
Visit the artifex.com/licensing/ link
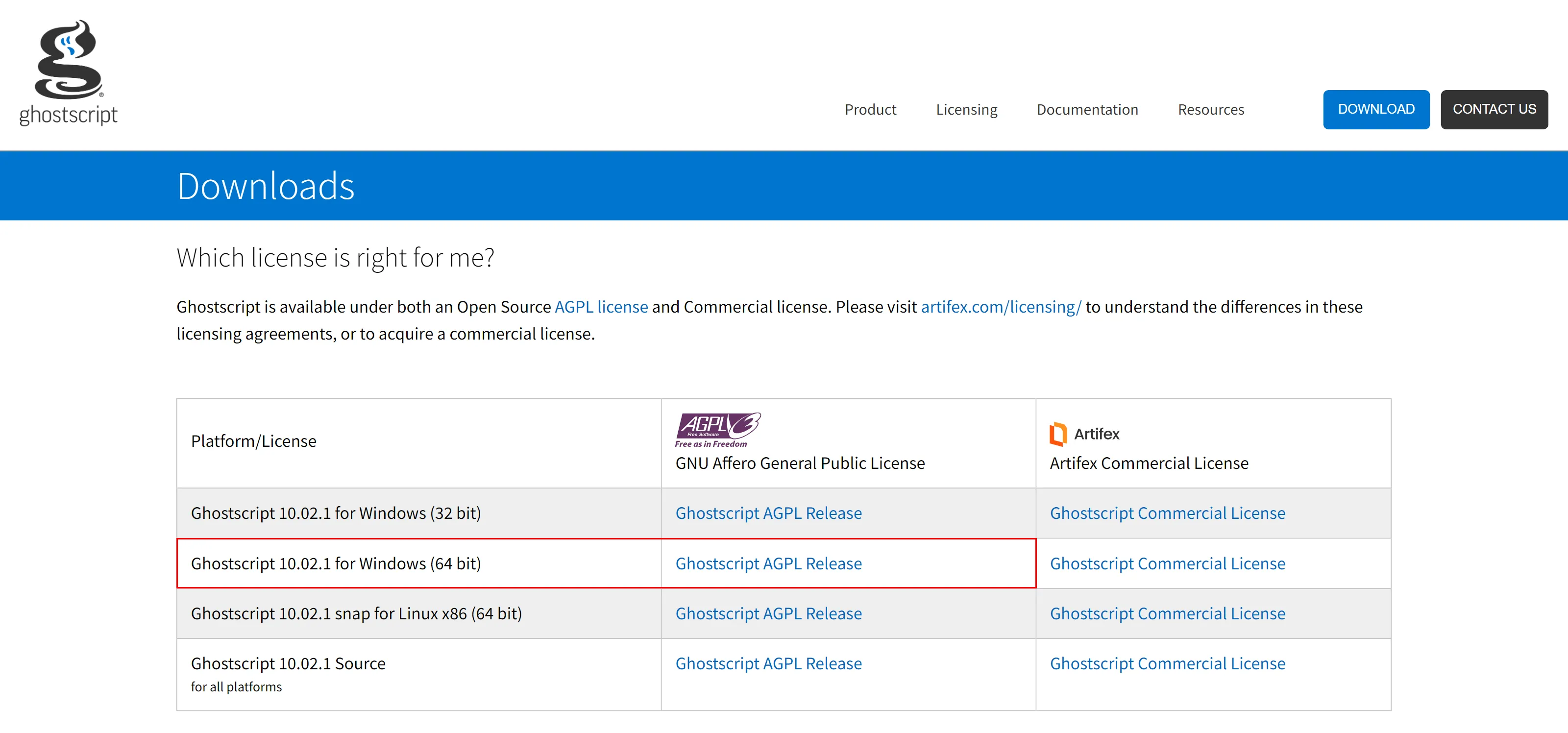1001,307
